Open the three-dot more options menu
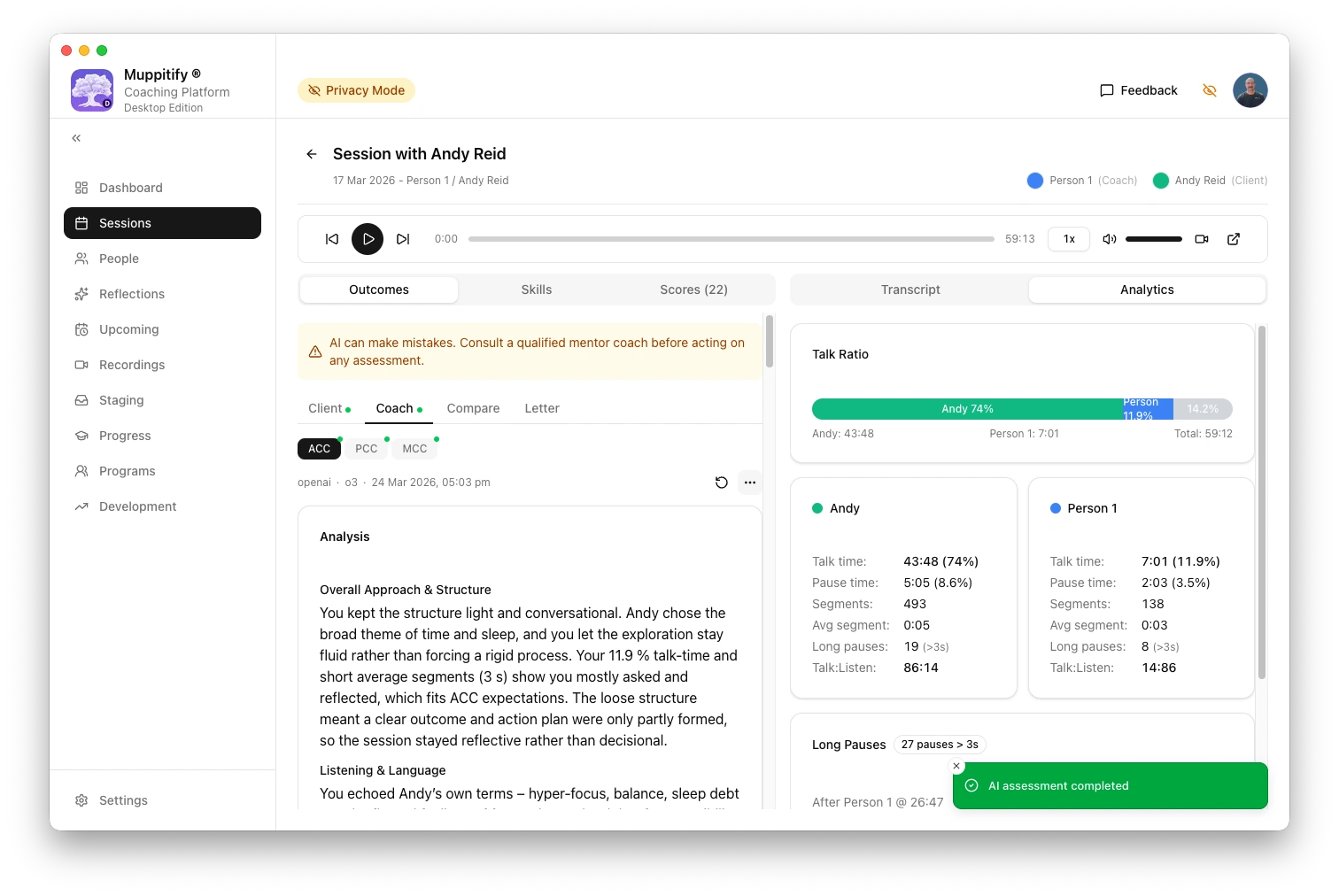The height and width of the screenshot is (896, 1339). [750, 483]
